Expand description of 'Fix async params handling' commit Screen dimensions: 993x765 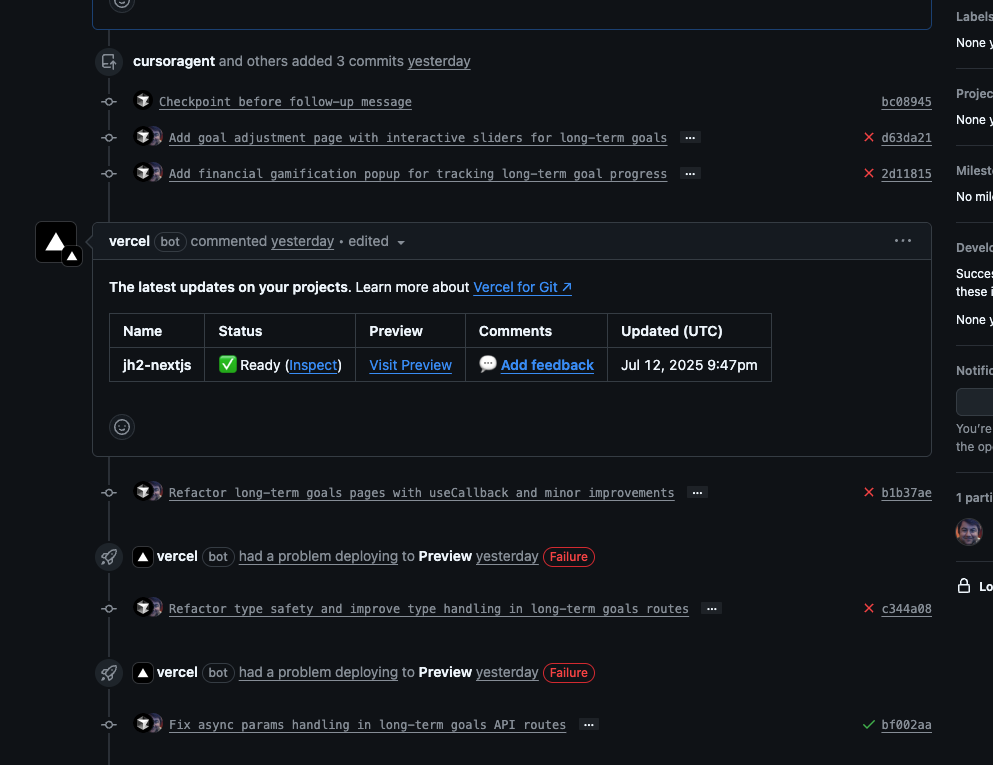(589, 724)
